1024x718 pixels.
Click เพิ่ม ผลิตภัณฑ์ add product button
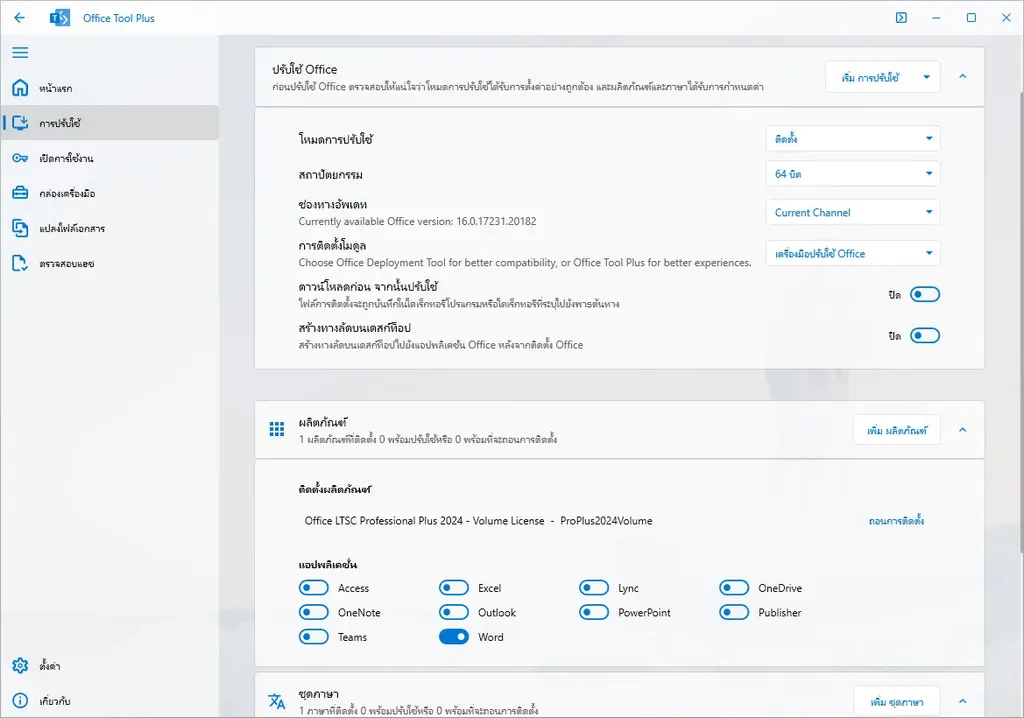(897, 430)
